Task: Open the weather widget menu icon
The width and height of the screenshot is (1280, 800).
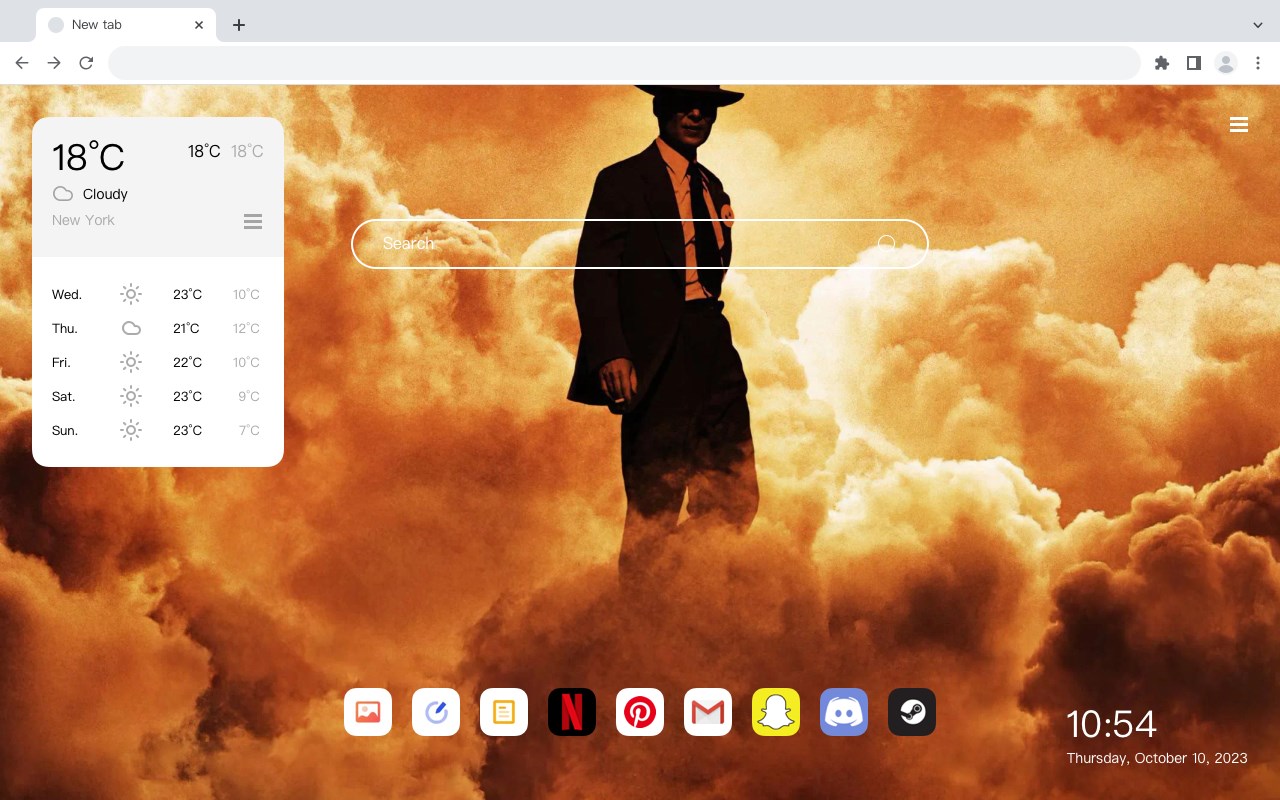Action: click(253, 221)
